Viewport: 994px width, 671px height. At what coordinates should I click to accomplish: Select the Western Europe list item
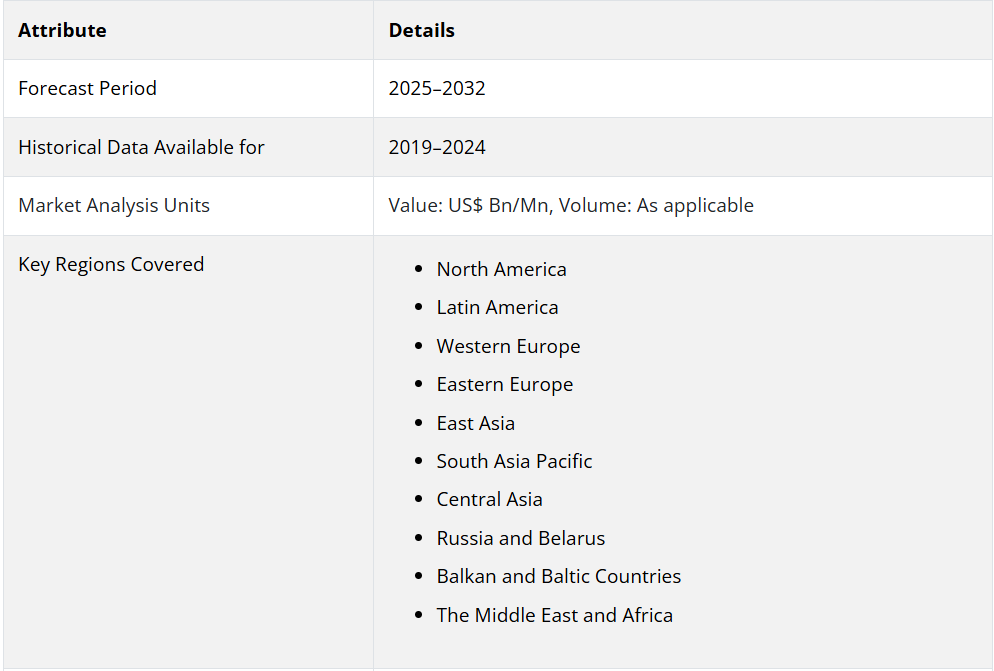pyautogui.click(x=508, y=346)
